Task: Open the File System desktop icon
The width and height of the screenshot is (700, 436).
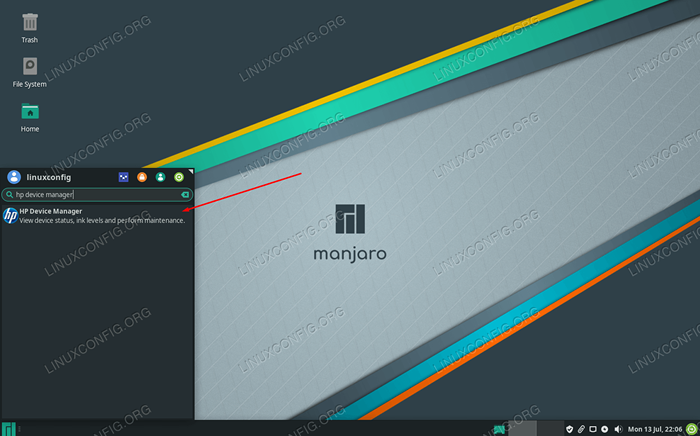Action: (29, 72)
